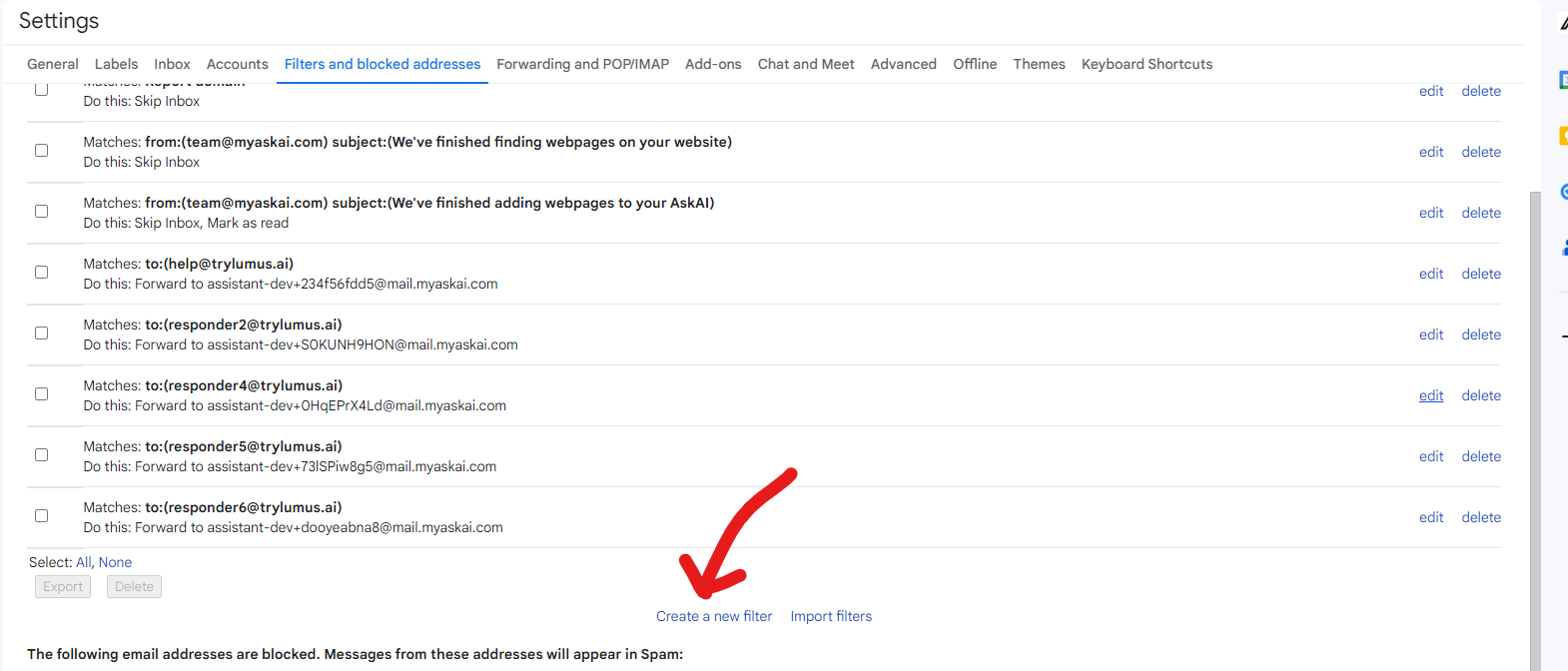1568x671 pixels.
Task: Delete the responder5@trylumus.ai filter
Action: click(1481, 456)
